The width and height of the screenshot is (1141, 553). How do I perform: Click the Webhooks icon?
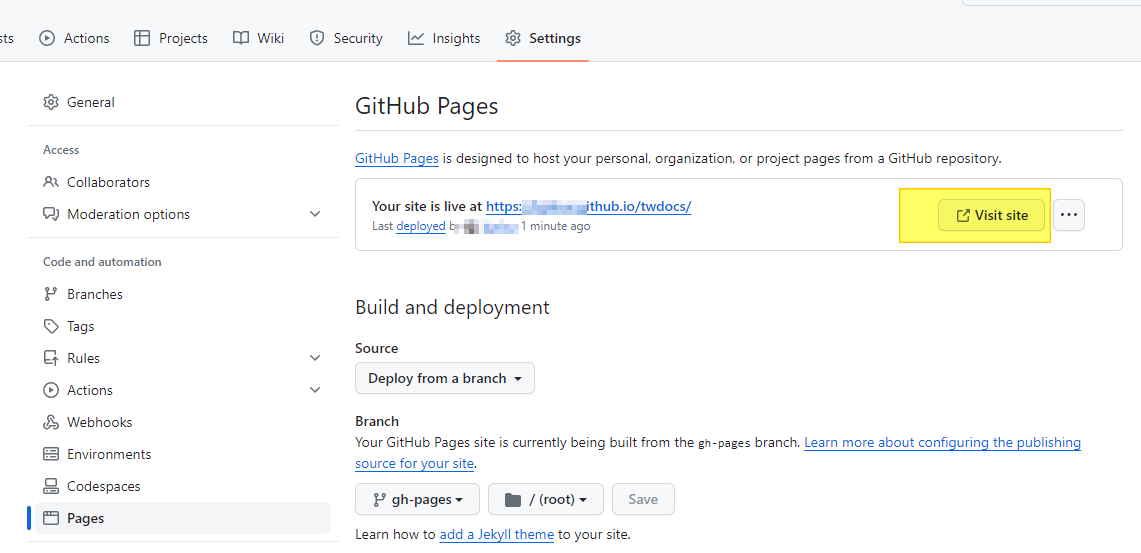50,422
